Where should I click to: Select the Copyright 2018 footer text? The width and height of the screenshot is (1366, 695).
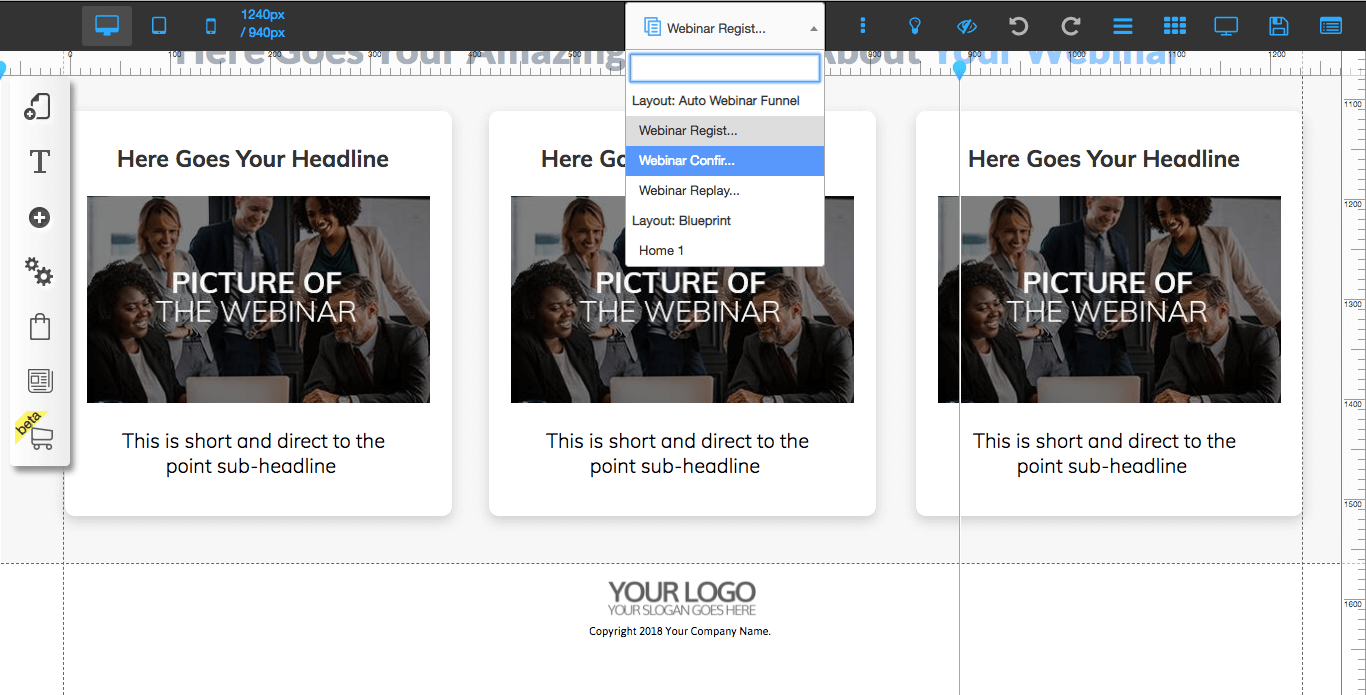pyautogui.click(x=680, y=631)
